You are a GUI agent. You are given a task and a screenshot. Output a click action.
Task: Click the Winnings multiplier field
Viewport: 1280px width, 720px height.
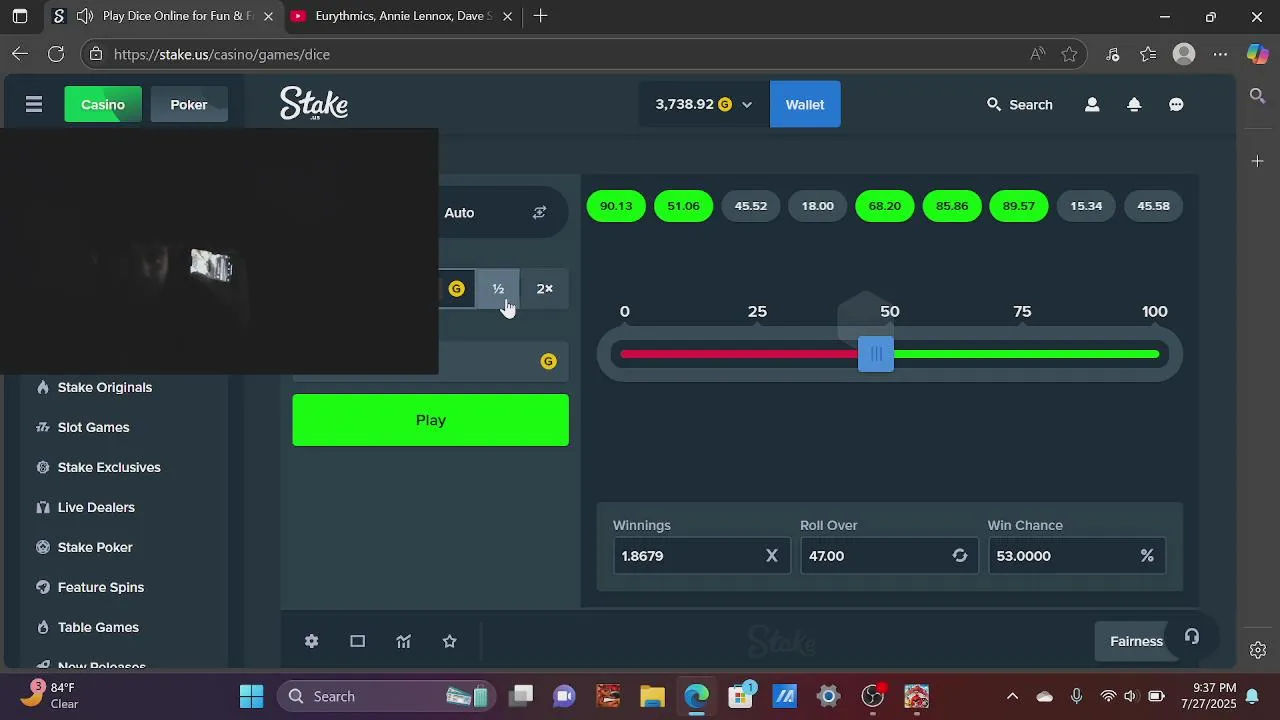coord(701,556)
